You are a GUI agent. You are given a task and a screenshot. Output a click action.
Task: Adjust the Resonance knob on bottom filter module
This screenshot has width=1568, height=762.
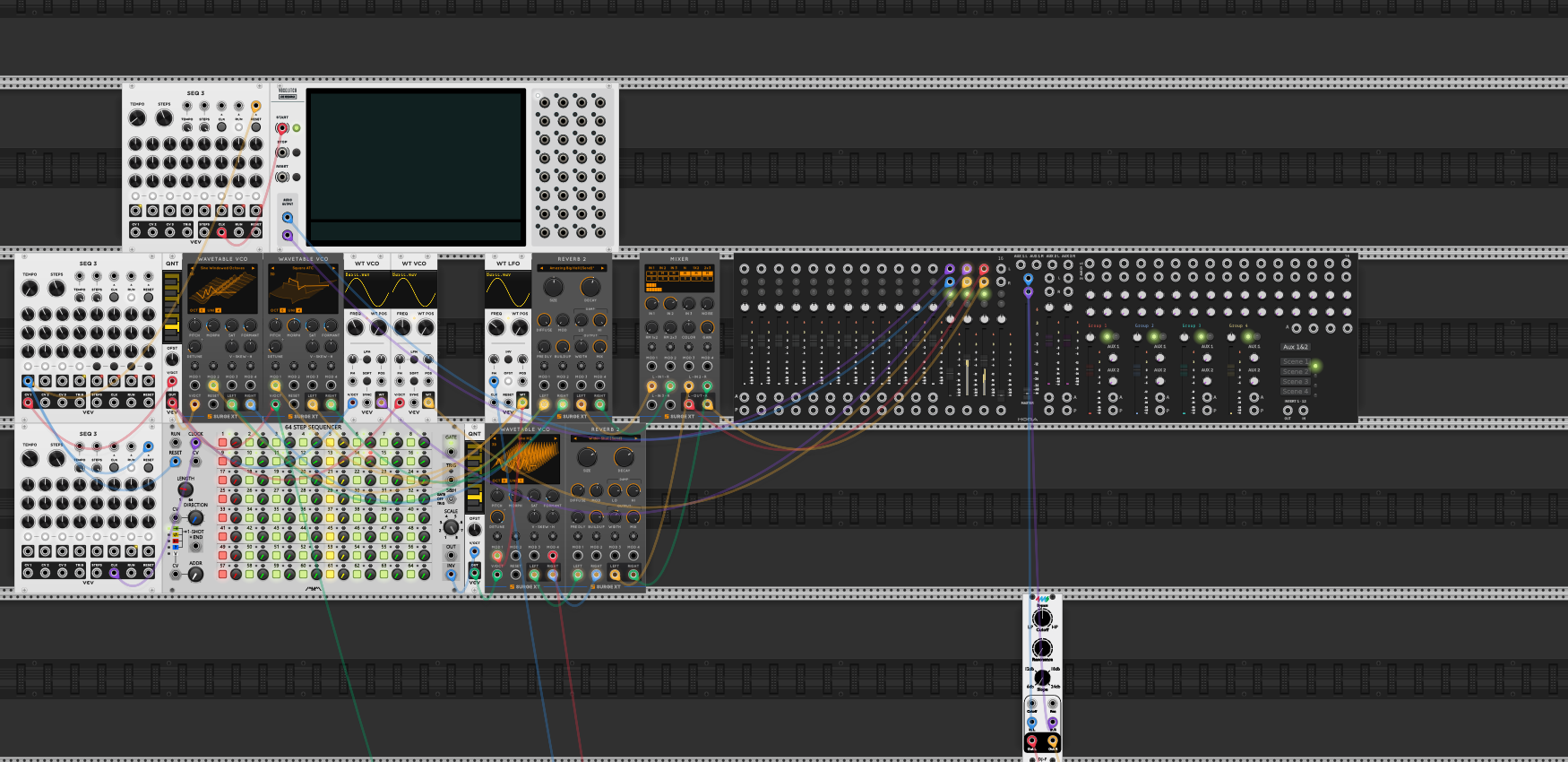point(1042,648)
